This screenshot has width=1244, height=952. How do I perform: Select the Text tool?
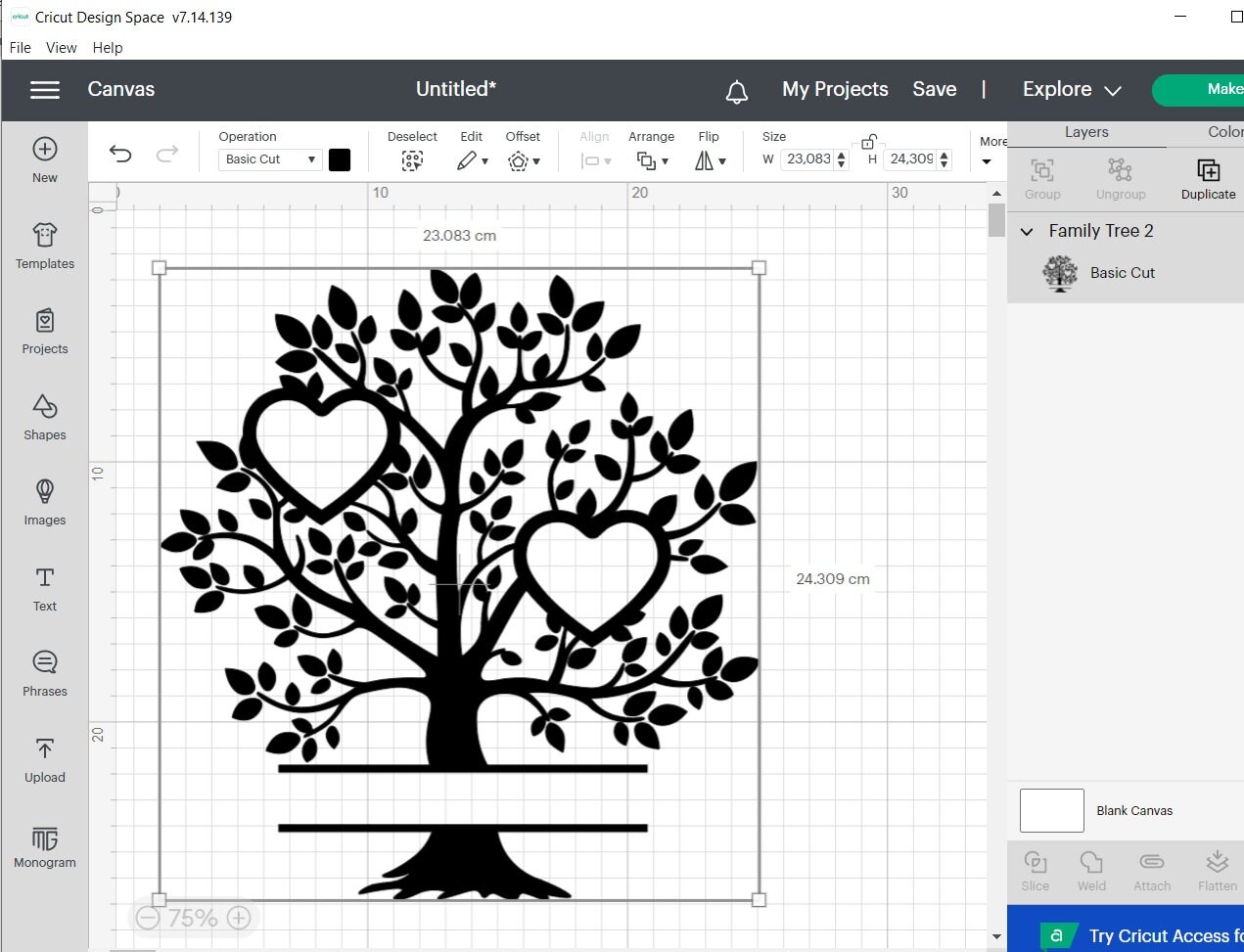[44, 588]
